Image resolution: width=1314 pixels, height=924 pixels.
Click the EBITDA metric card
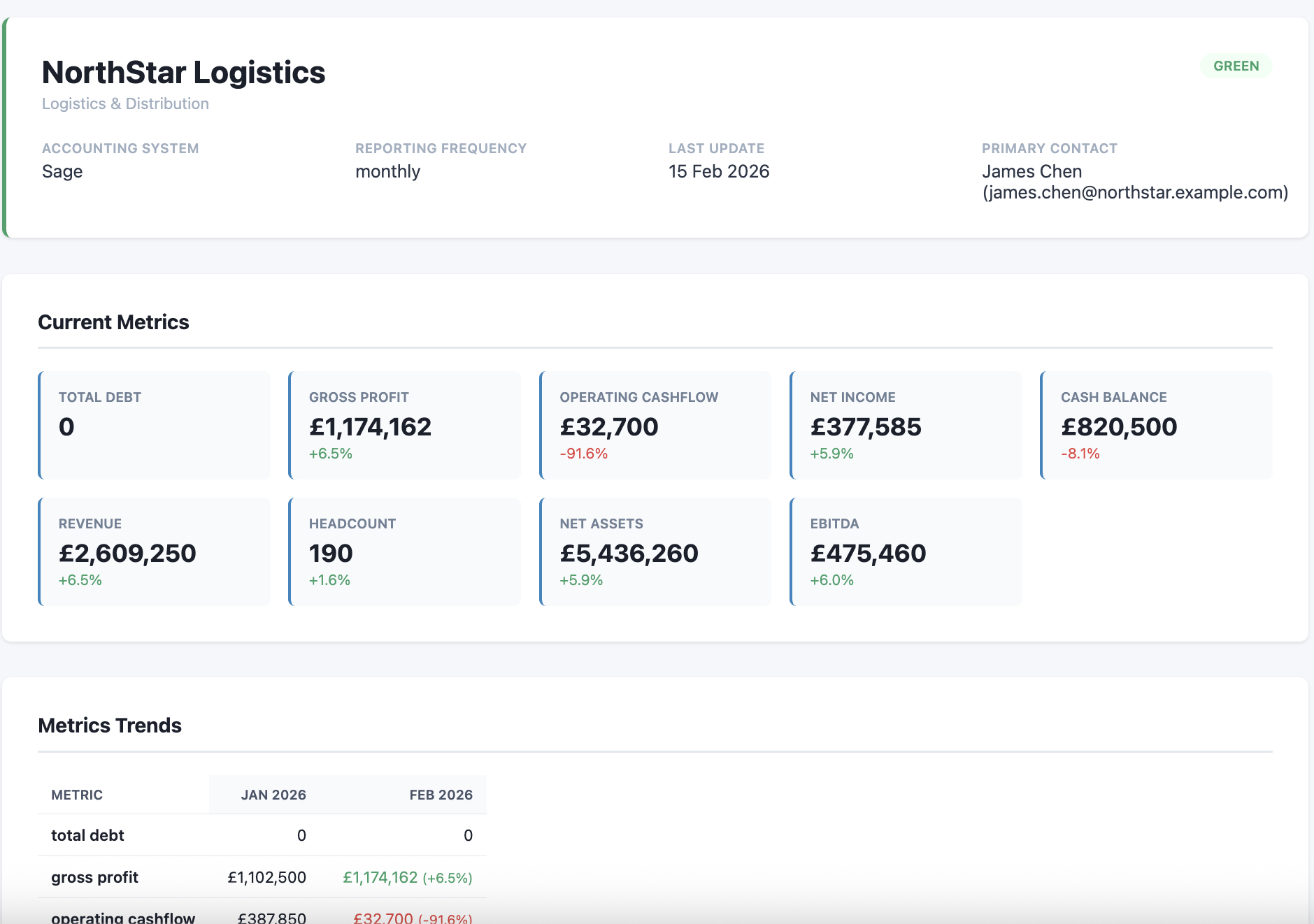(906, 551)
